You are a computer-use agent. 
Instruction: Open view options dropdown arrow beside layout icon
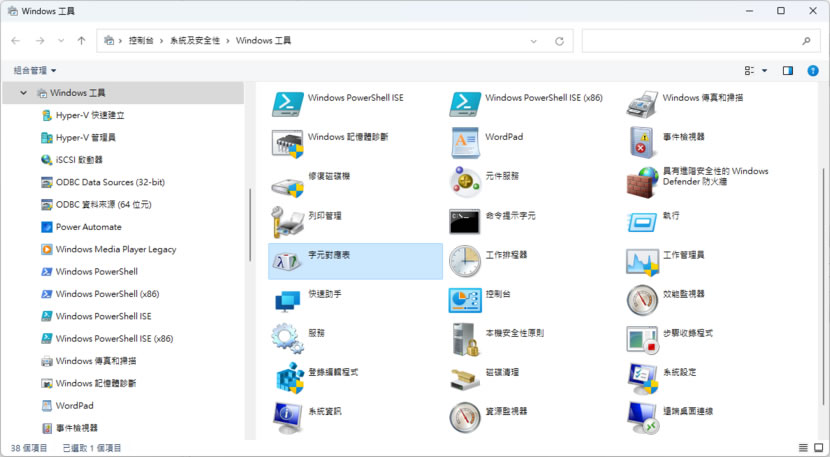pos(764,70)
